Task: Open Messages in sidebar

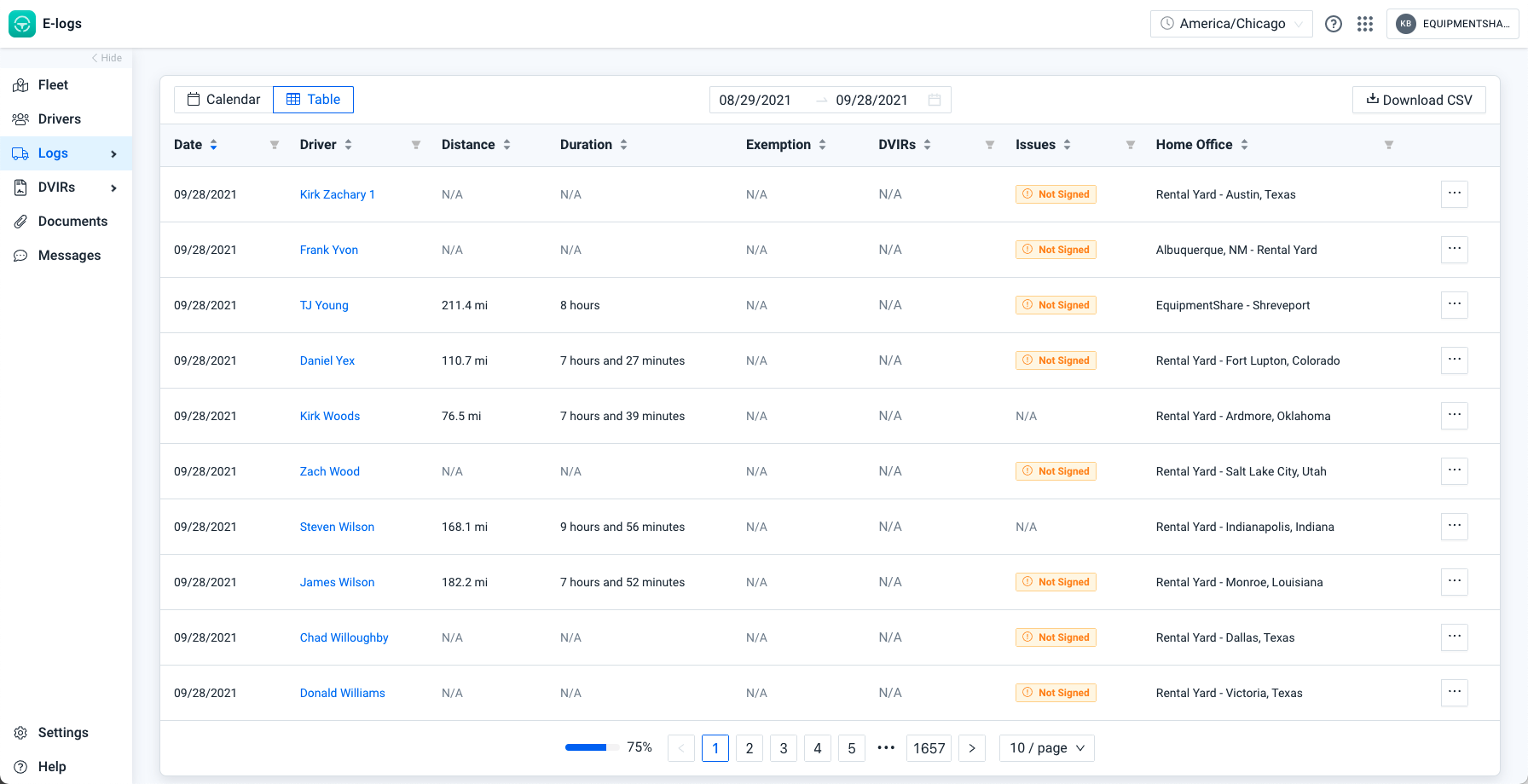Action: point(66,256)
